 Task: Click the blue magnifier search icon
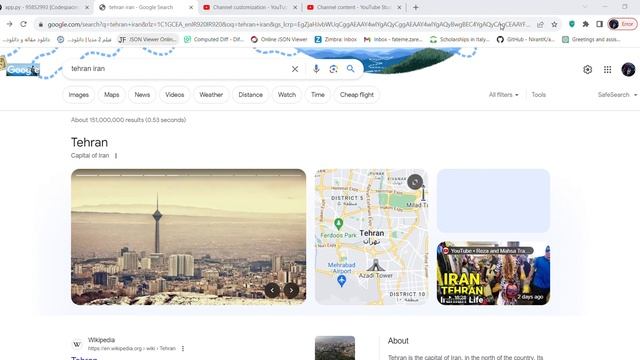tap(351, 69)
